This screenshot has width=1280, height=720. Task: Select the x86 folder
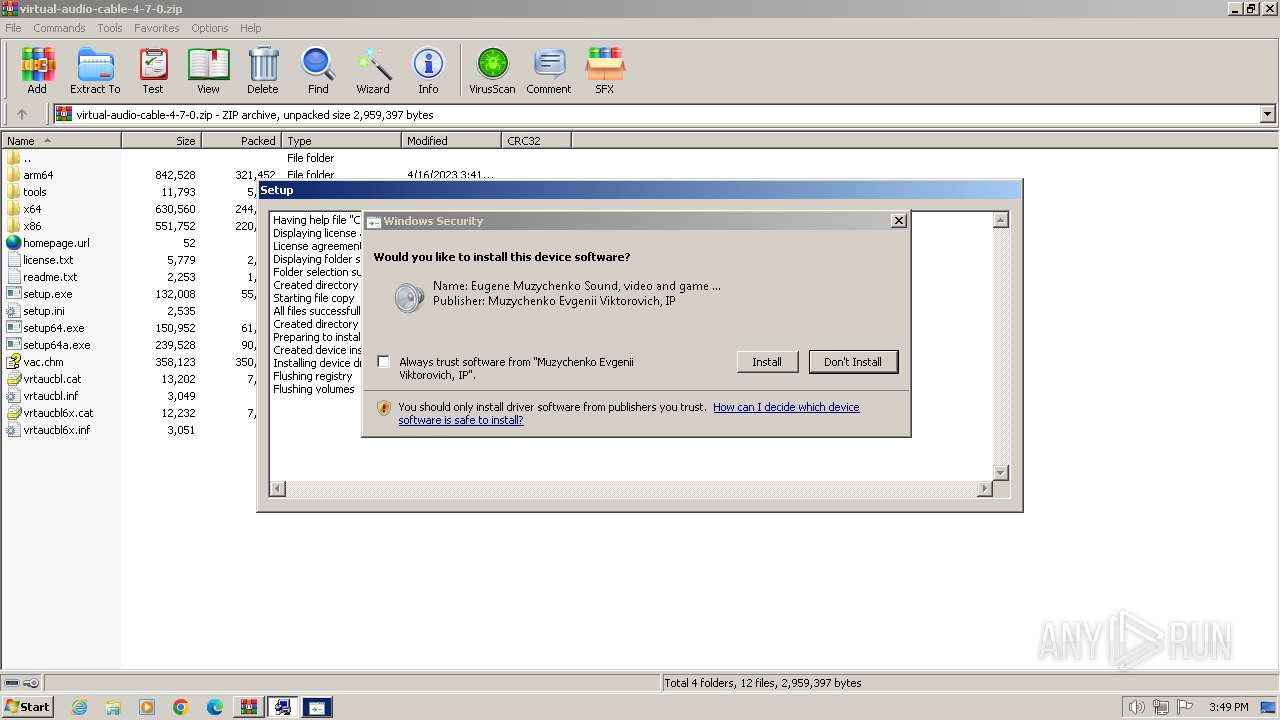[32, 226]
